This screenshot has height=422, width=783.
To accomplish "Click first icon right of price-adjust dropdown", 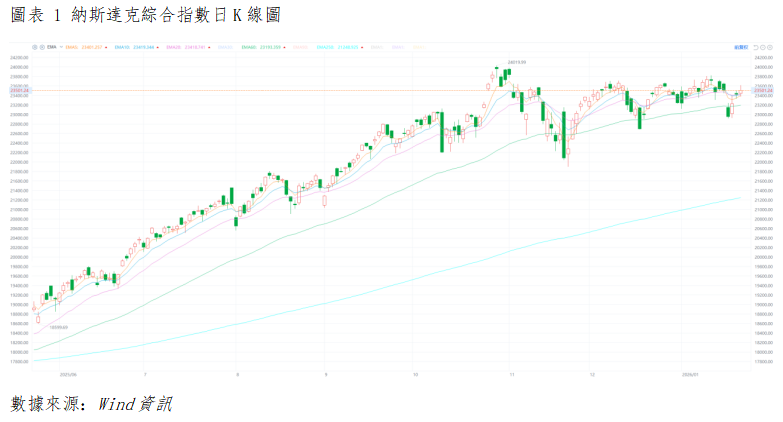I will click(756, 47).
